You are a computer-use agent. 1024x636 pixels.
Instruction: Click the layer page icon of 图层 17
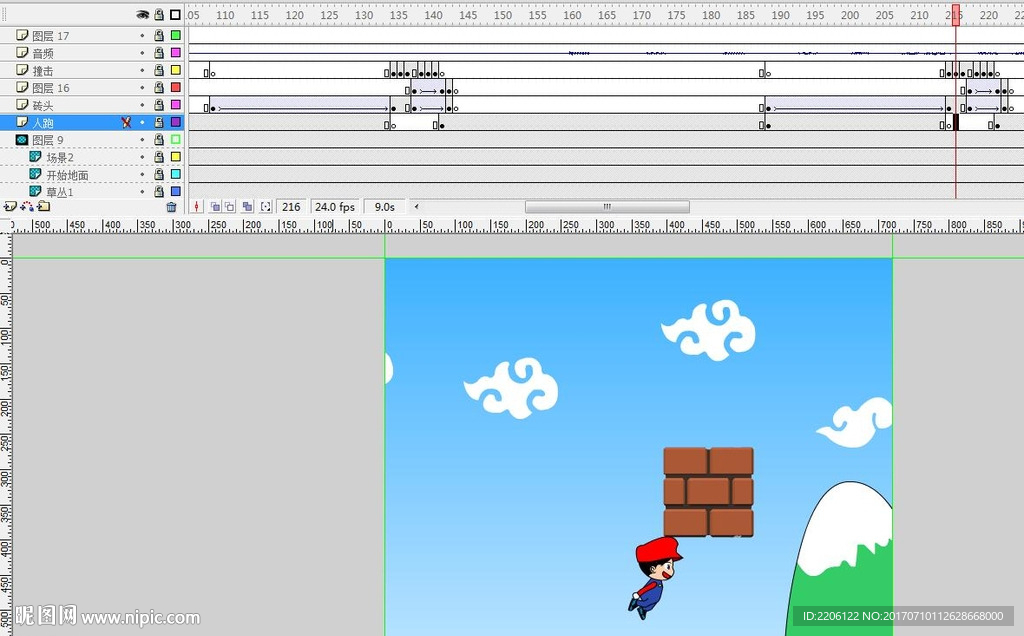pos(22,35)
